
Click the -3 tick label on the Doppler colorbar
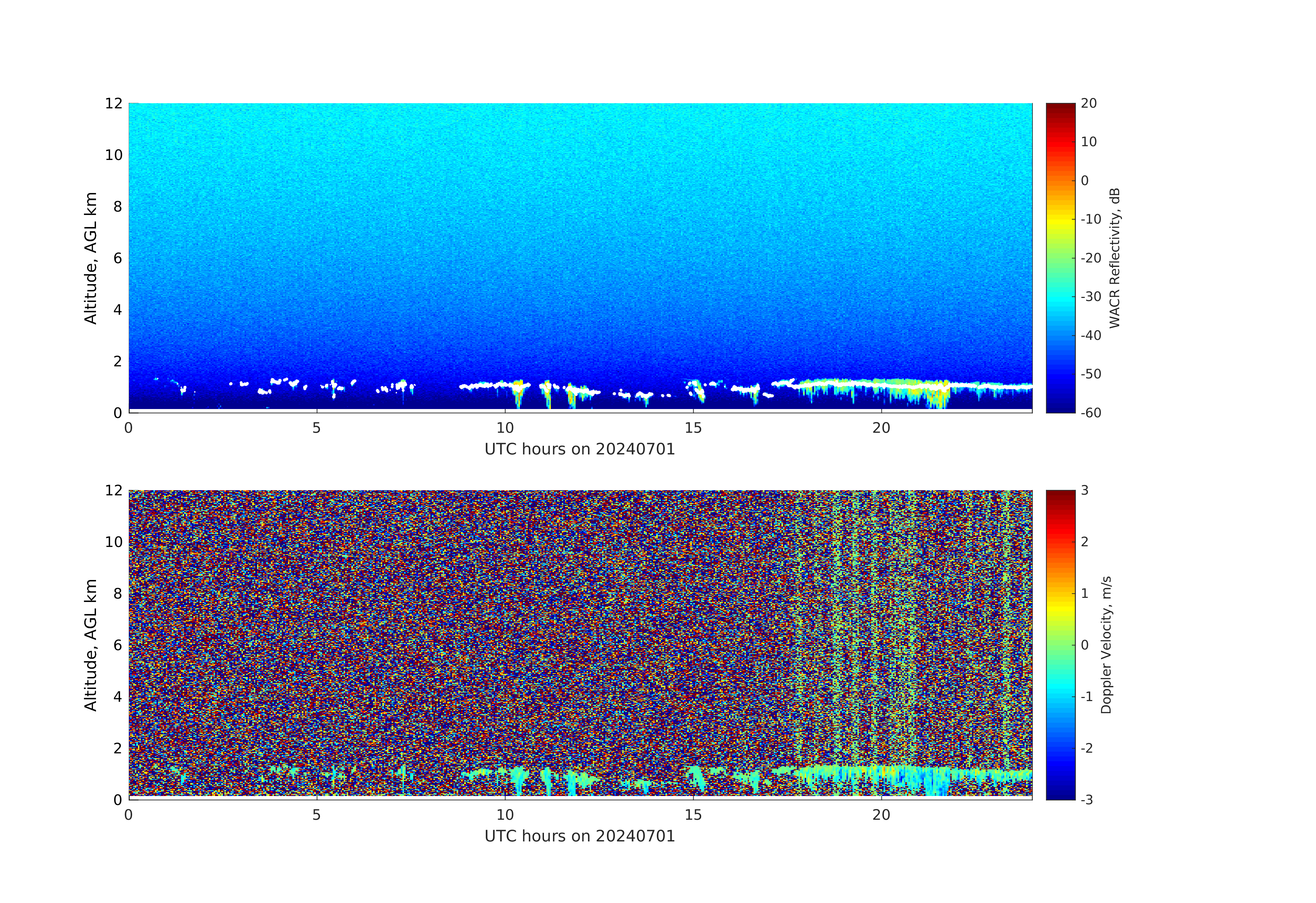coord(1087,799)
